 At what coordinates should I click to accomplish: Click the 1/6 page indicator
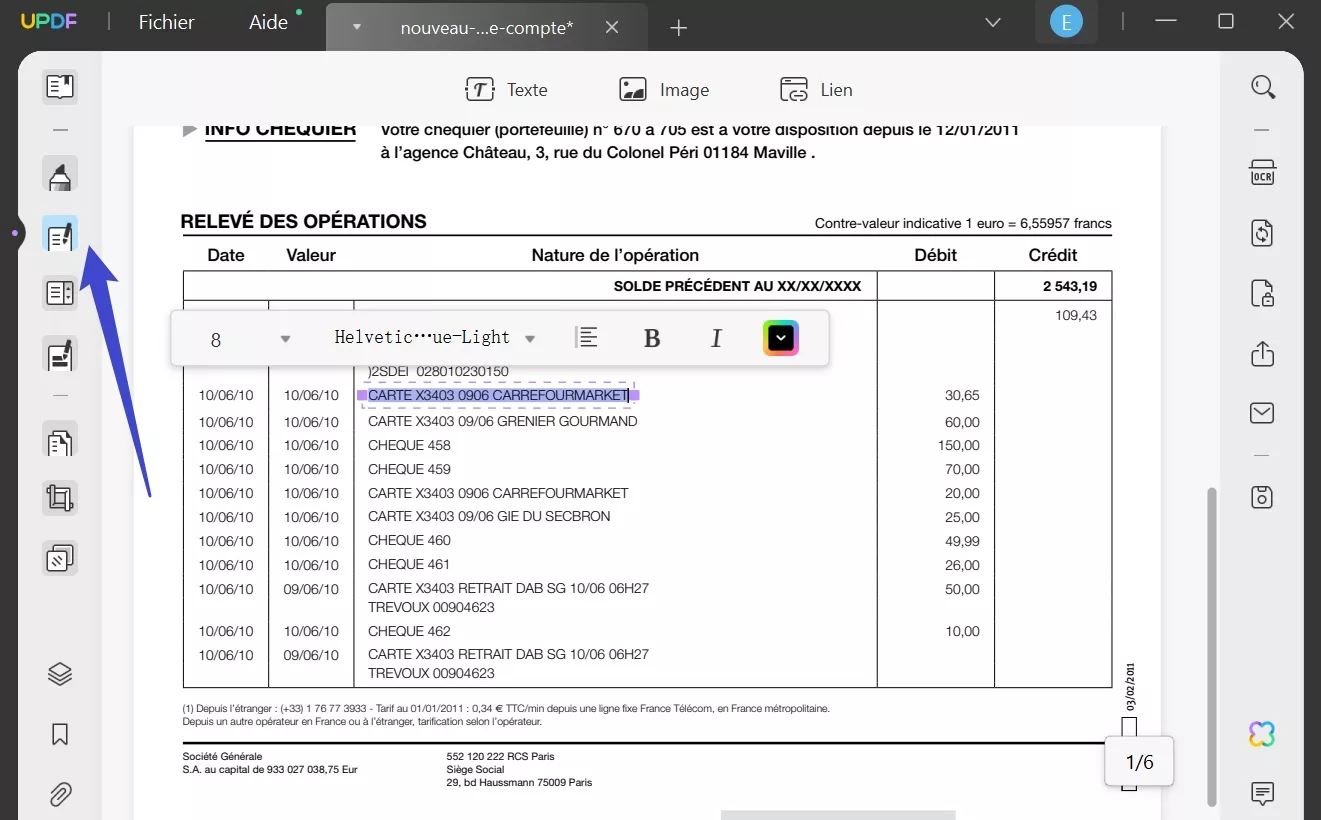click(1139, 763)
